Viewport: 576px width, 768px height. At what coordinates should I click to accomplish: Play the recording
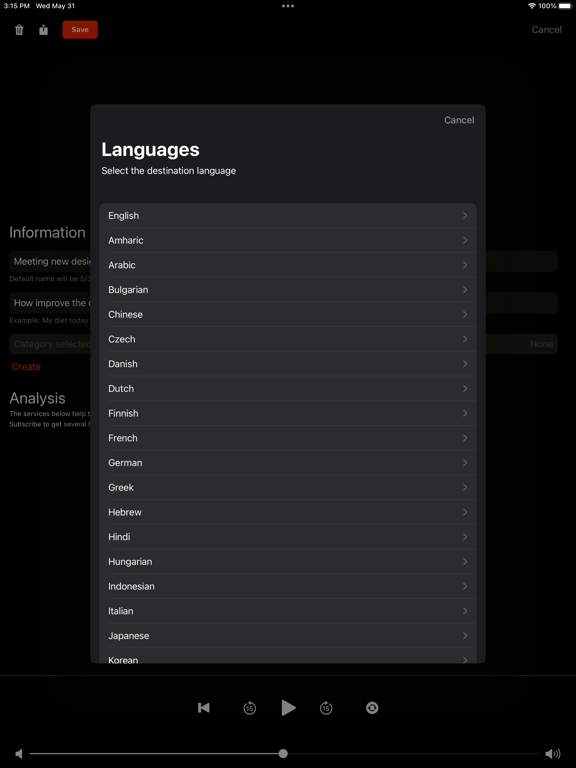click(x=288, y=708)
